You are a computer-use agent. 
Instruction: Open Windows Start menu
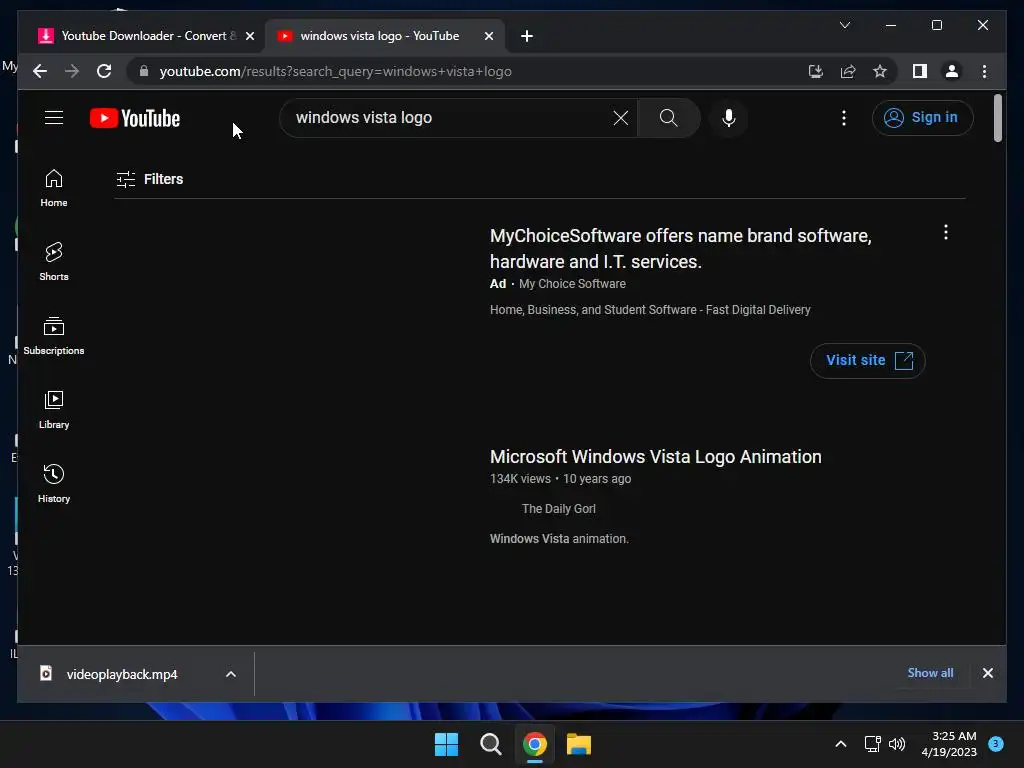coord(447,744)
